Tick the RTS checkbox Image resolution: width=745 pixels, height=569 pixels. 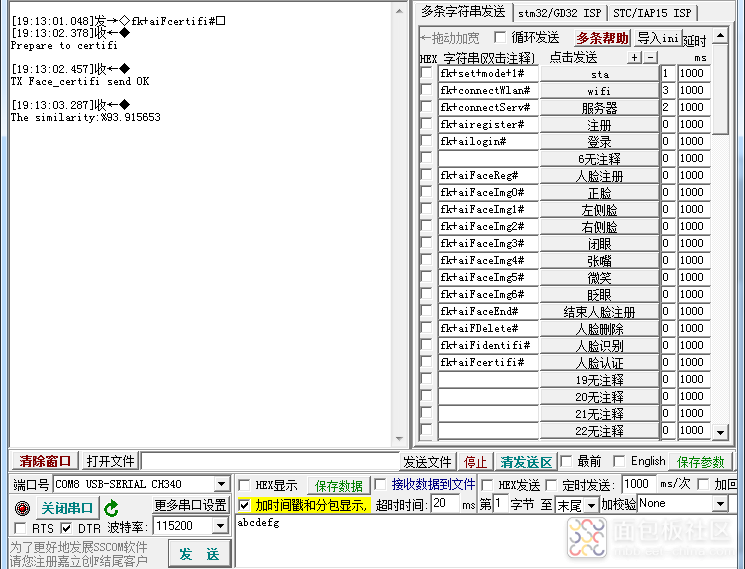[20, 528]
